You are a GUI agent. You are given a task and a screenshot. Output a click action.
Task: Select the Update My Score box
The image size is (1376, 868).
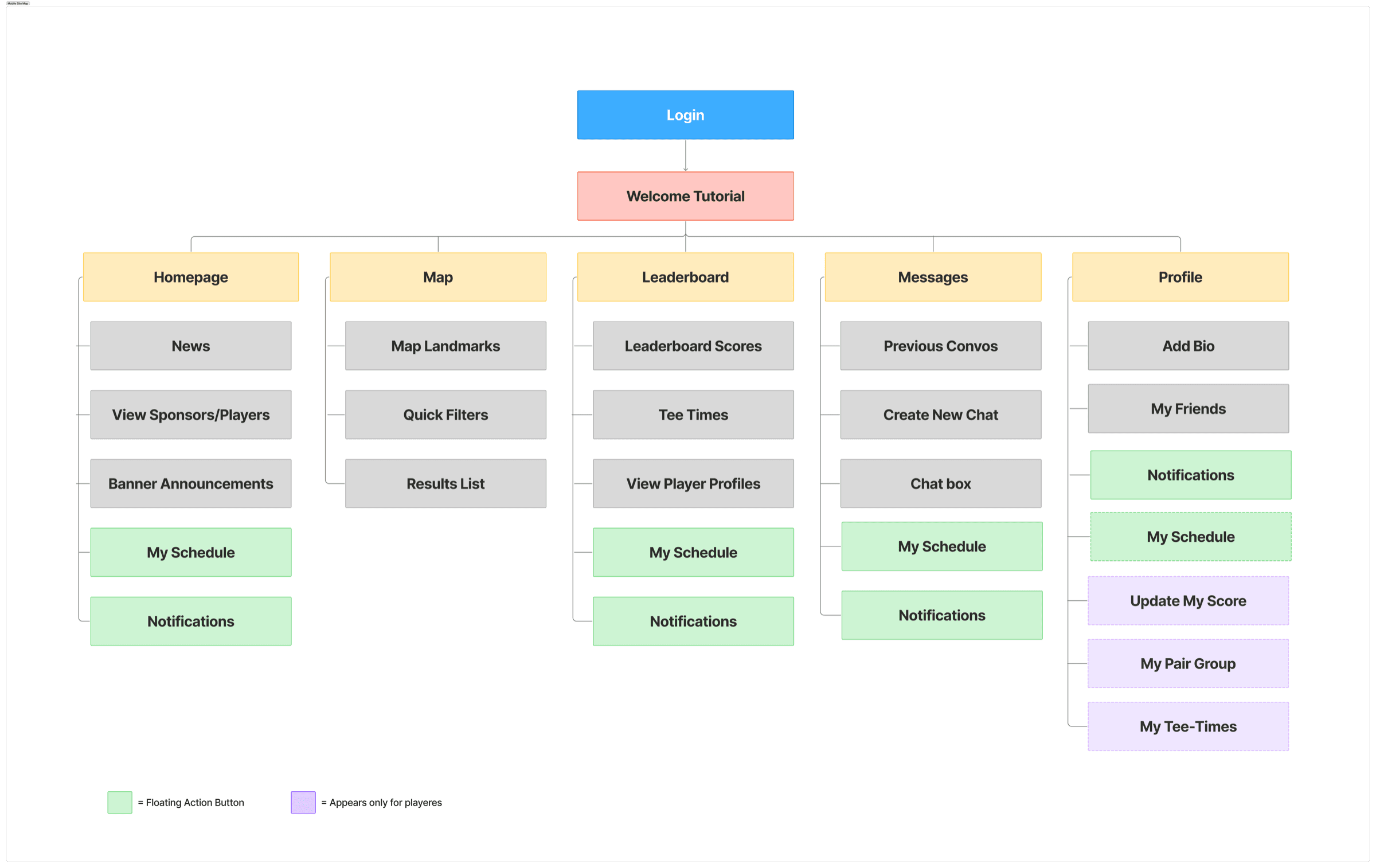1189,601
